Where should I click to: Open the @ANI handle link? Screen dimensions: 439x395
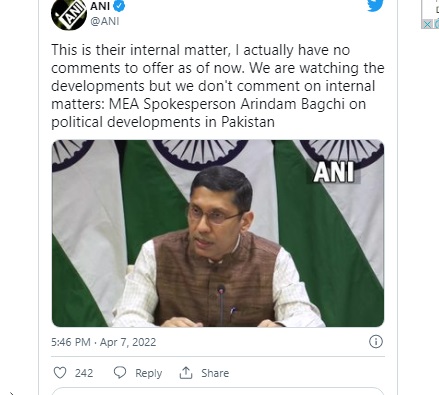coord(105,21)
